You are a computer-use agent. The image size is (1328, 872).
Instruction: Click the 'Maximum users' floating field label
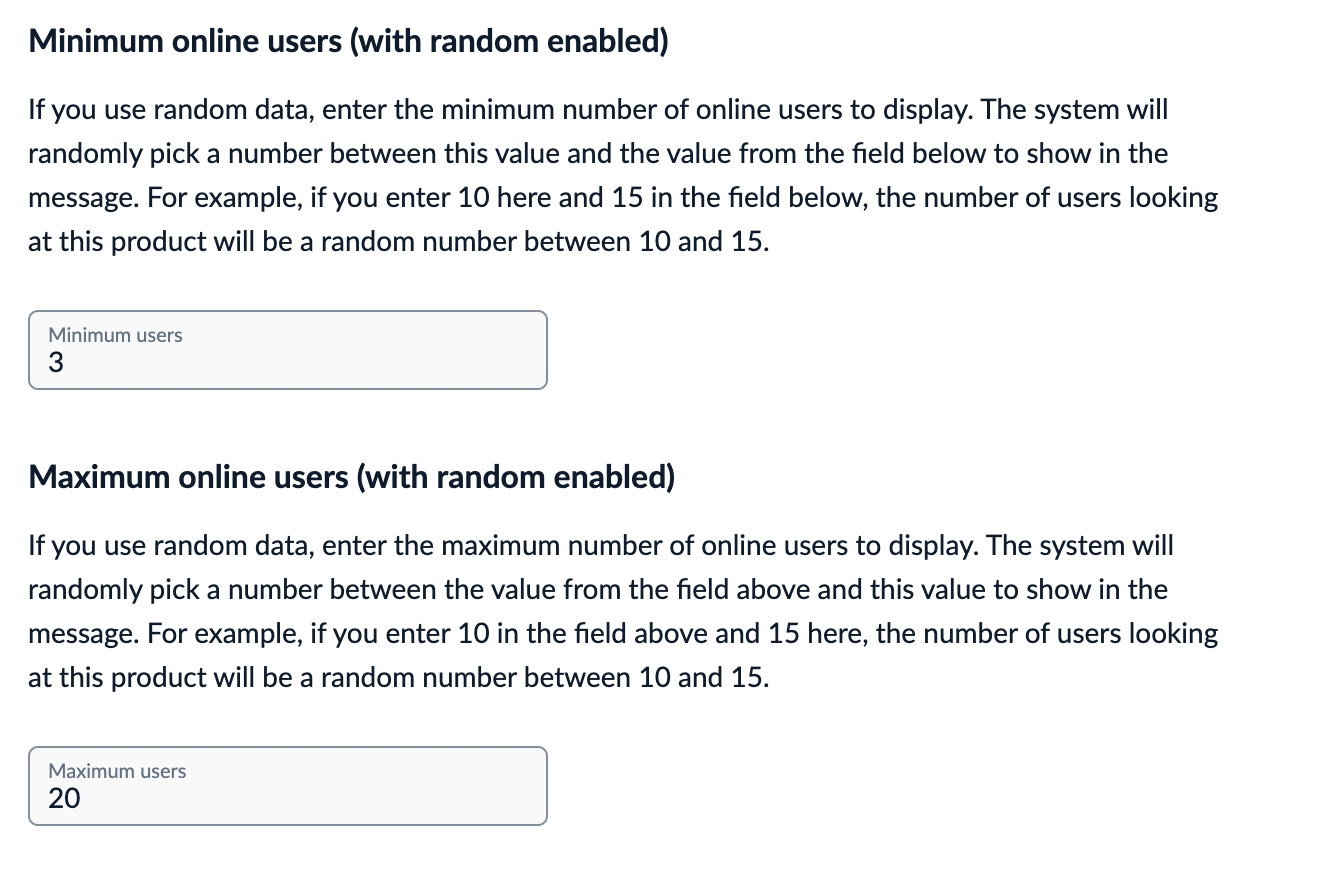(117, 771)
